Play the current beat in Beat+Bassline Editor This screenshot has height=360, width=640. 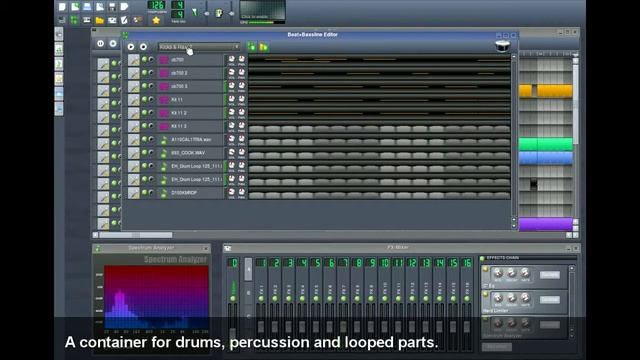[131, 47]
